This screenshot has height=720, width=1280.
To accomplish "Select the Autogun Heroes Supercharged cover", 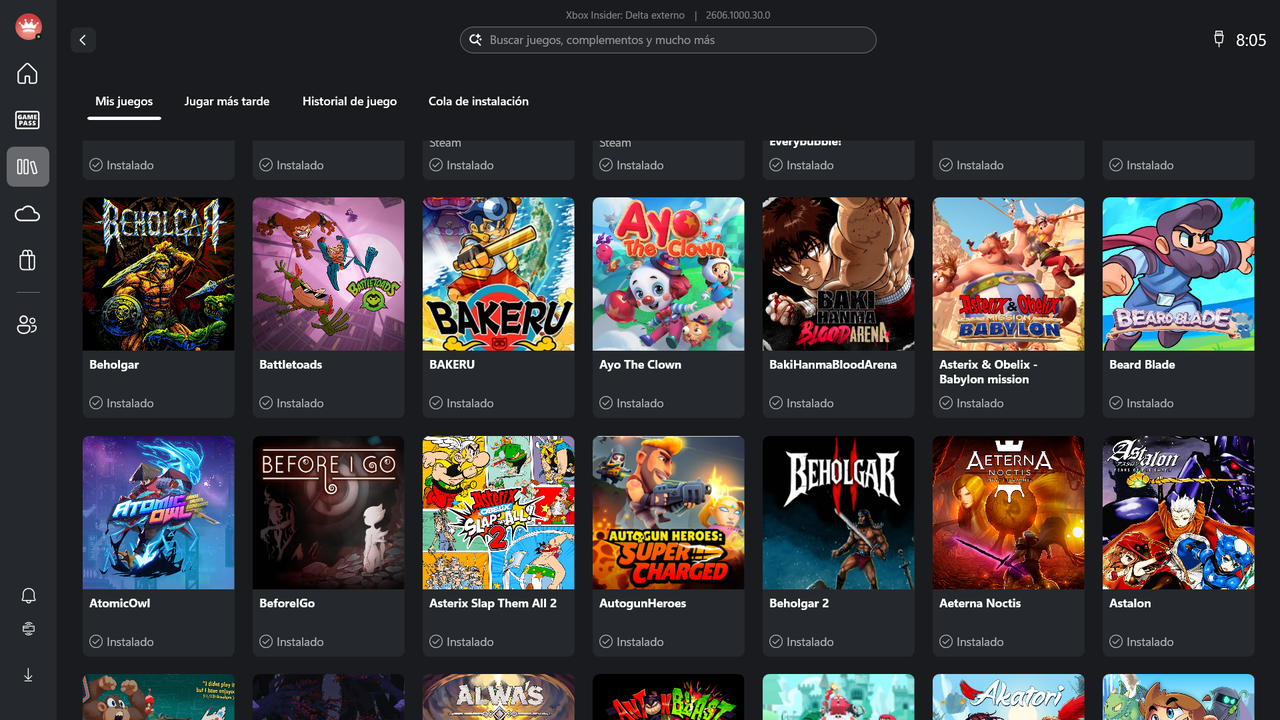I will [669, 513].
